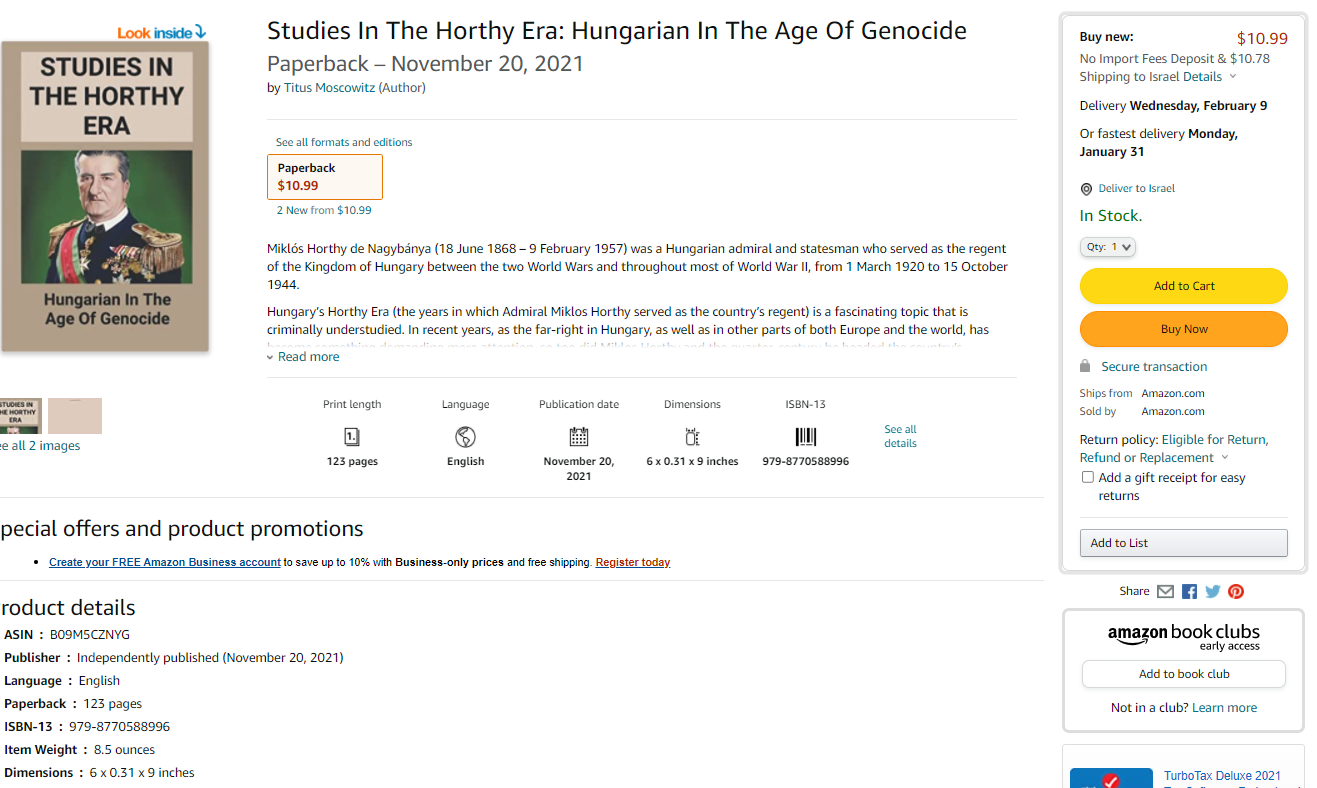Select the Paperback $10.99 format
The image size is (1317, 788).
click(325, 177)
